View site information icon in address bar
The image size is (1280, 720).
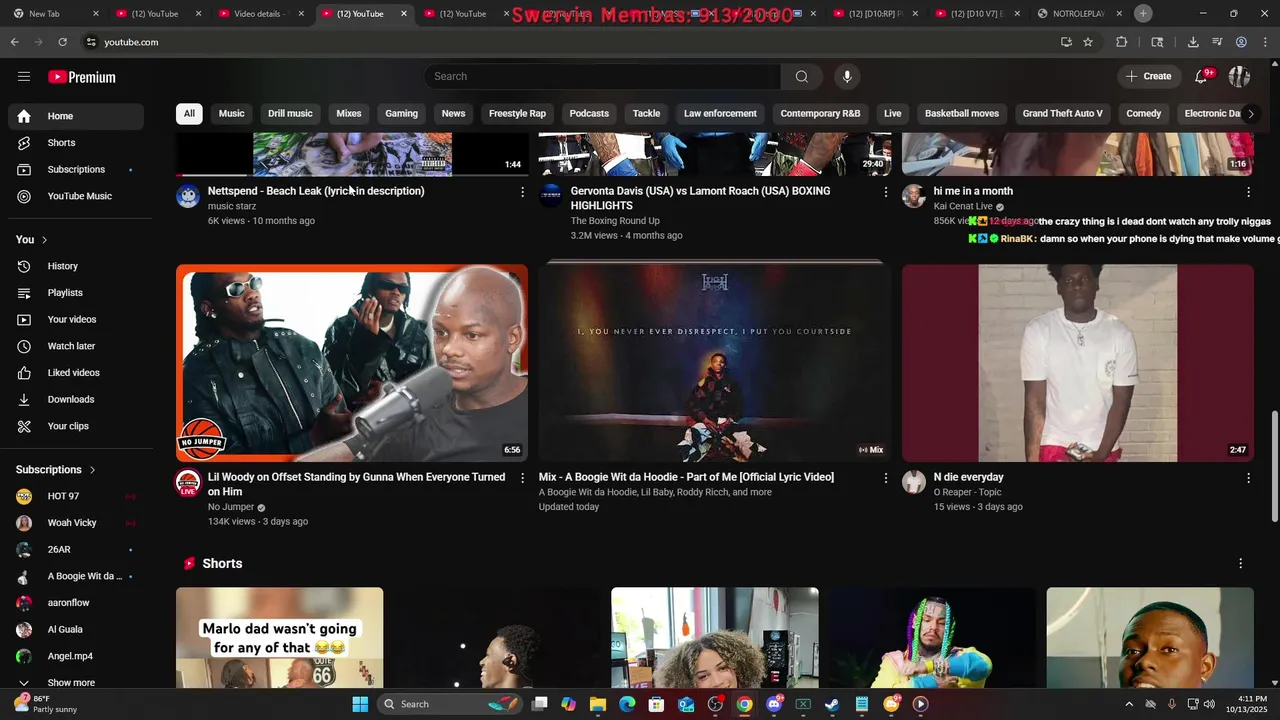click(91, 42)
